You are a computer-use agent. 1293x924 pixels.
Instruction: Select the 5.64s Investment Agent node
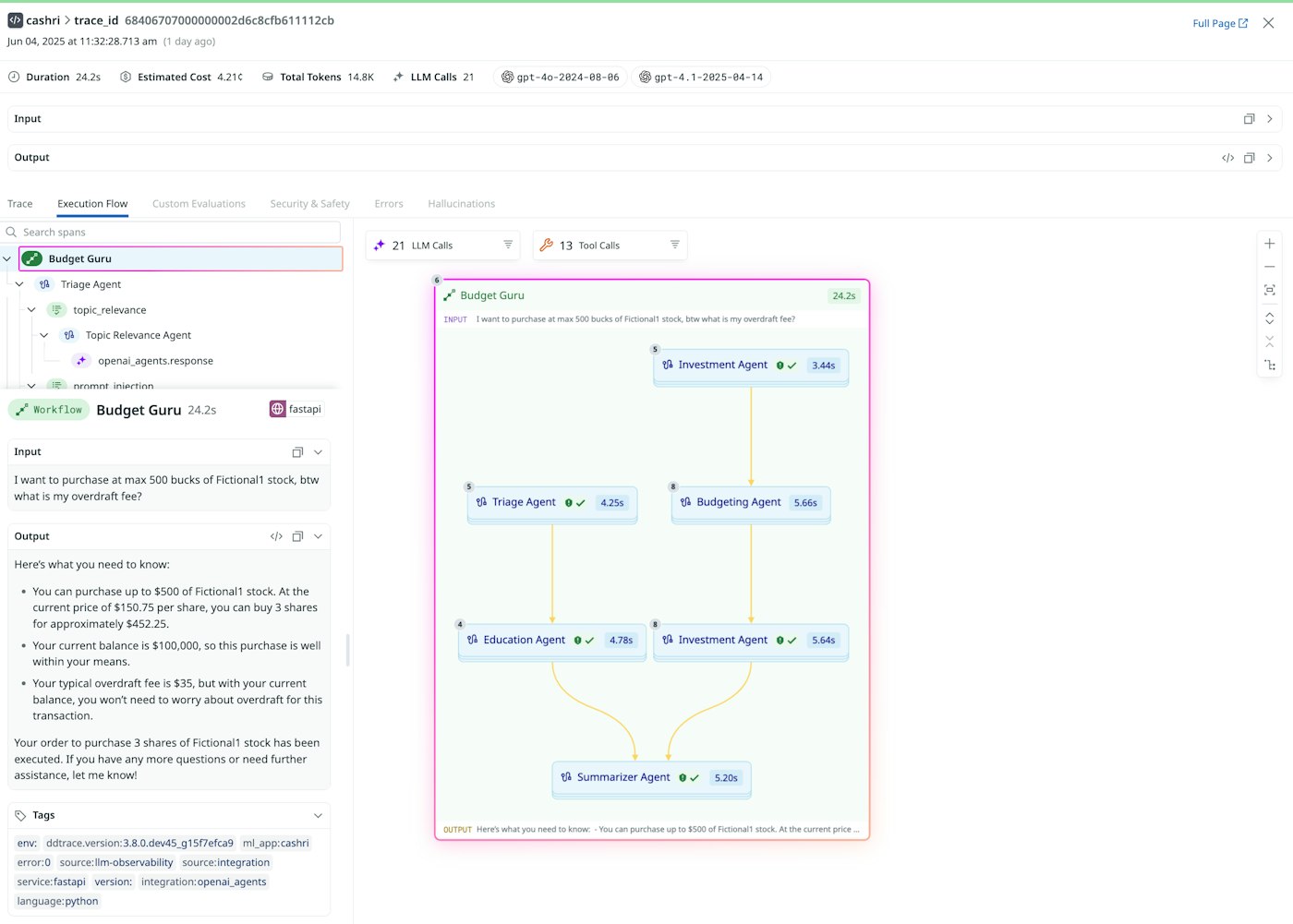tap(751, 641)
